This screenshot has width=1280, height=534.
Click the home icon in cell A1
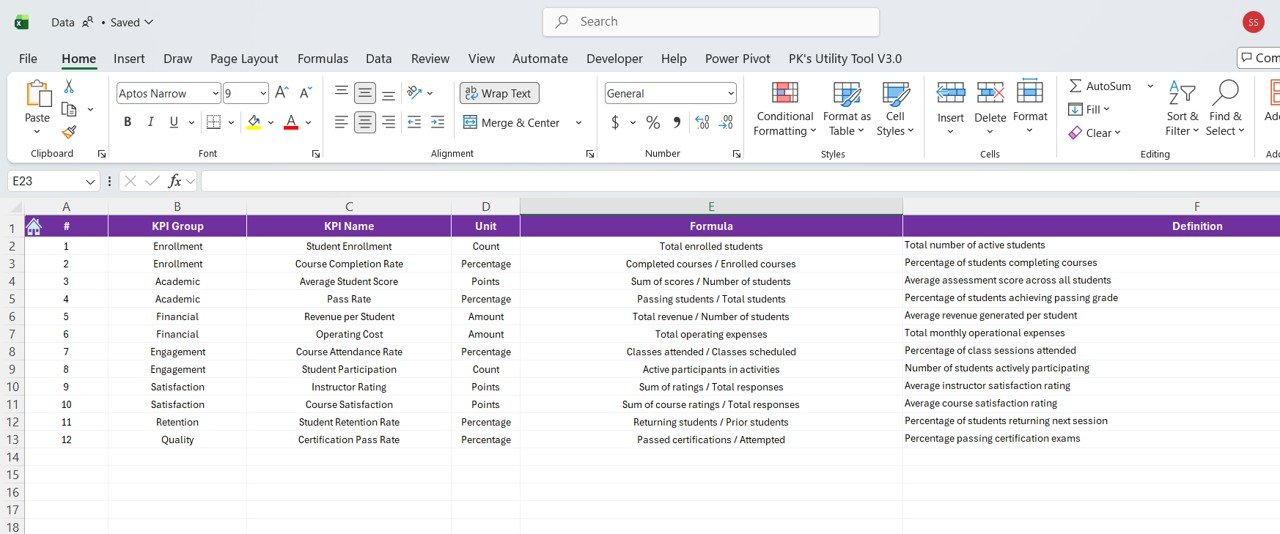[33, 226]
